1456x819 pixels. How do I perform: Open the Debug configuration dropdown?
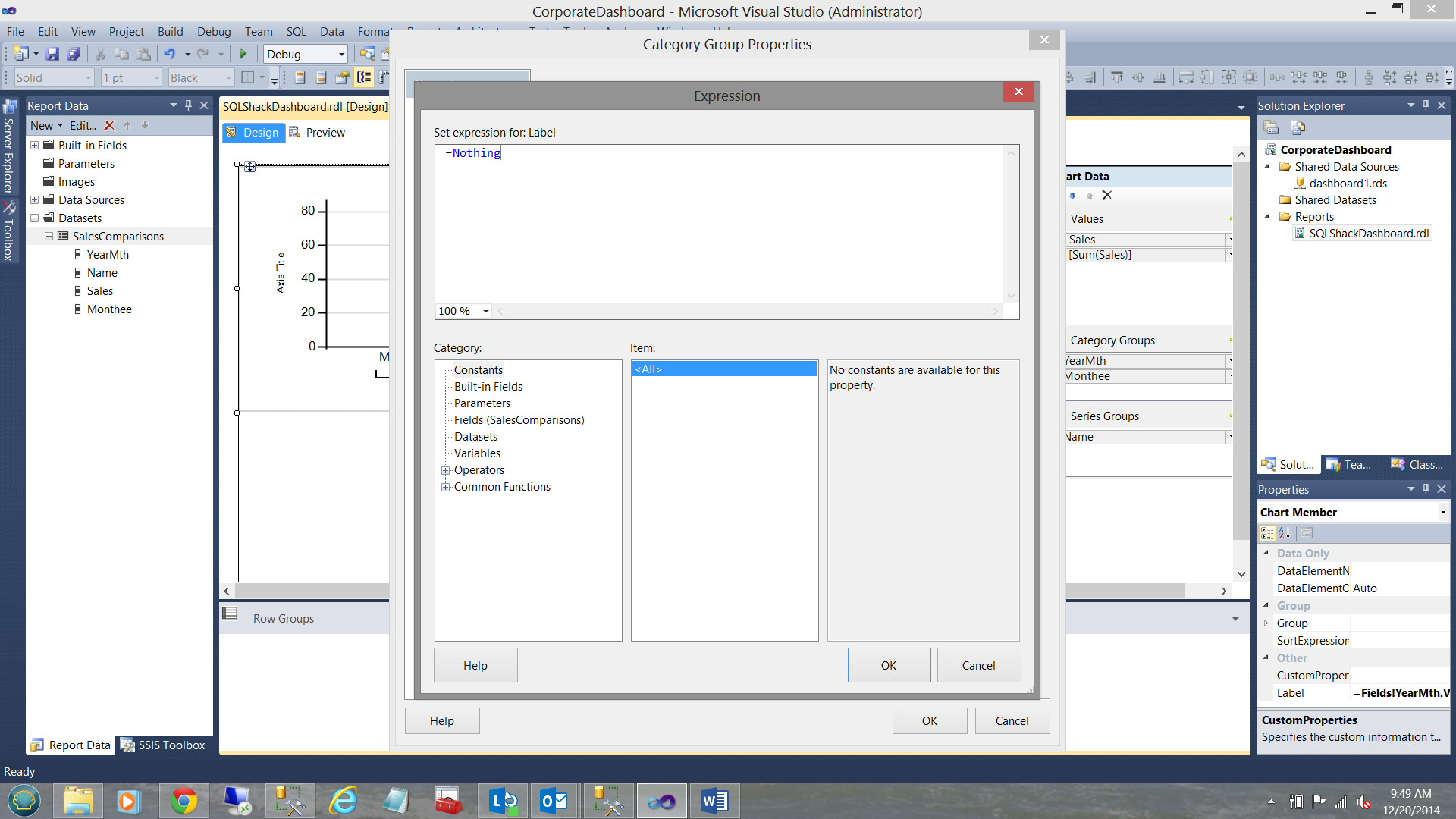341,54
